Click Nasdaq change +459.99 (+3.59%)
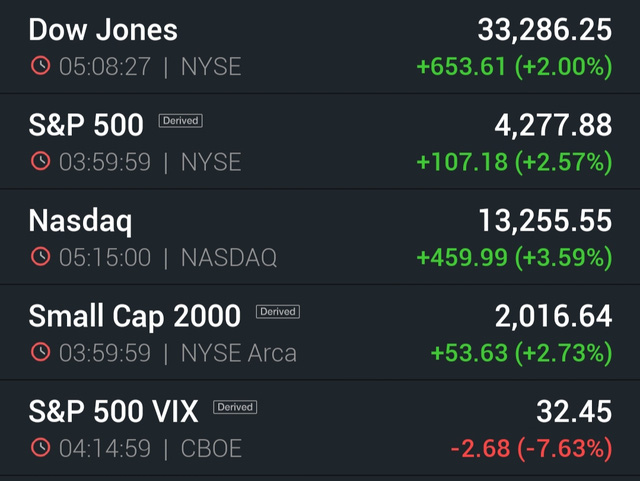This screenshot has width=640, height=481. point(514,258)
